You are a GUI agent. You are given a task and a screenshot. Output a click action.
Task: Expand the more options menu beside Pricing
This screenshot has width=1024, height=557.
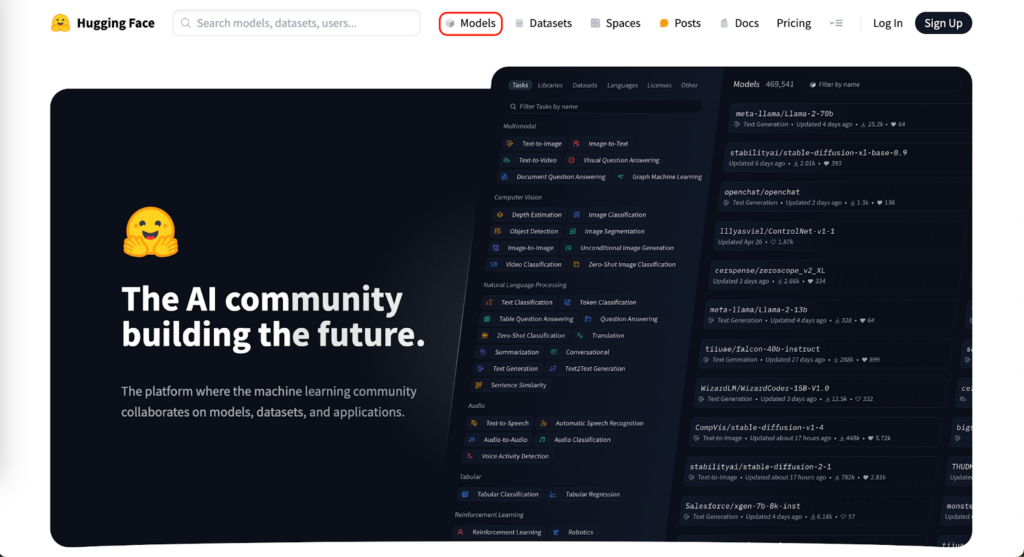[837, 23]
